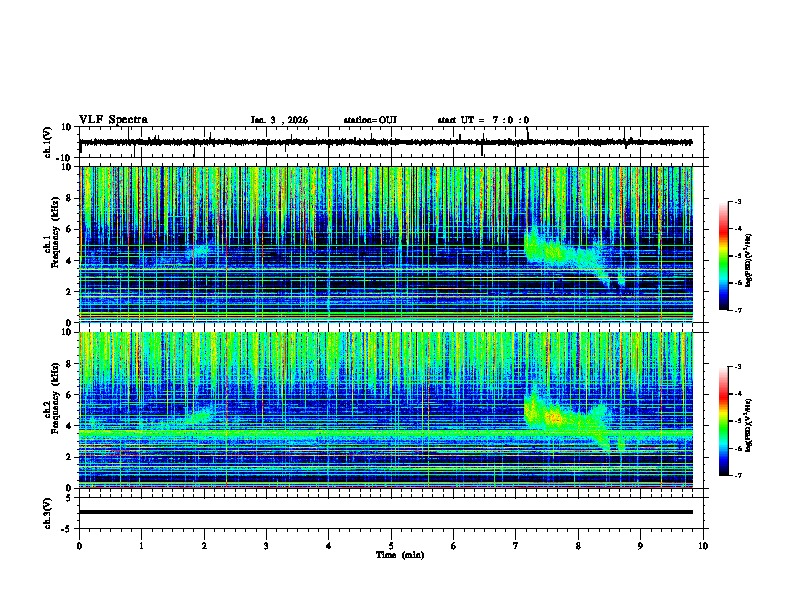This screenshot has width=792, height=612.
Task: Click the 'Time (min)' axis title
Action: [x=400, y=555]
